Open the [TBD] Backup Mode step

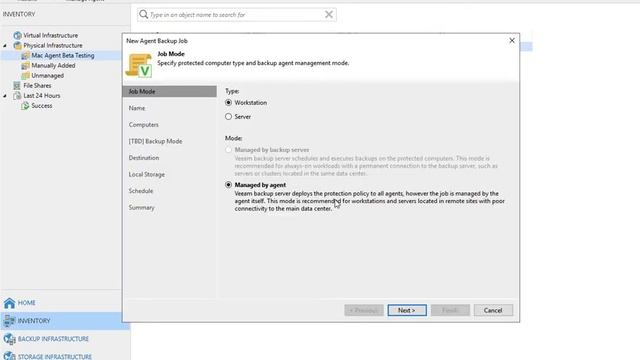click(x=156, y=141)
